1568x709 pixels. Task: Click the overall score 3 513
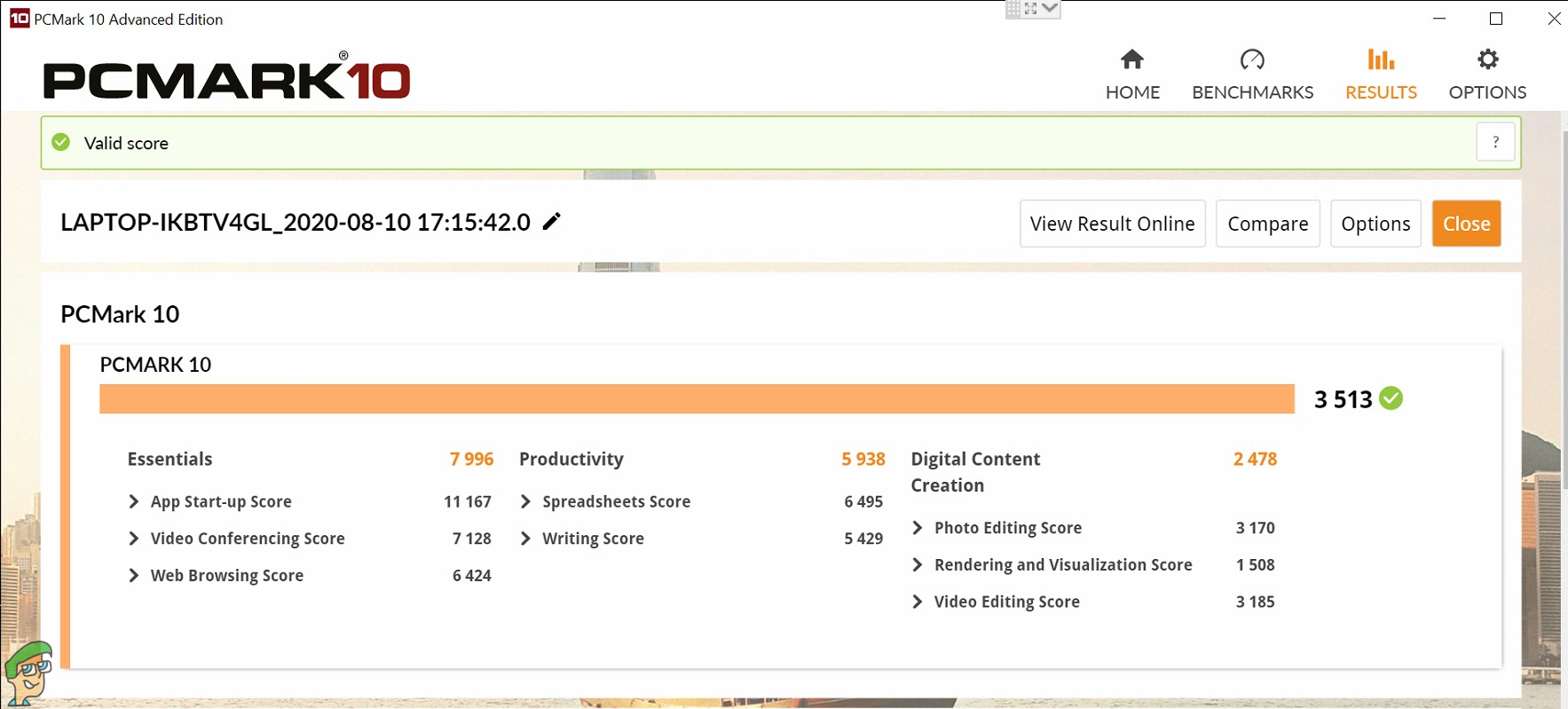pyautogui.click(x=1343, y=399)
